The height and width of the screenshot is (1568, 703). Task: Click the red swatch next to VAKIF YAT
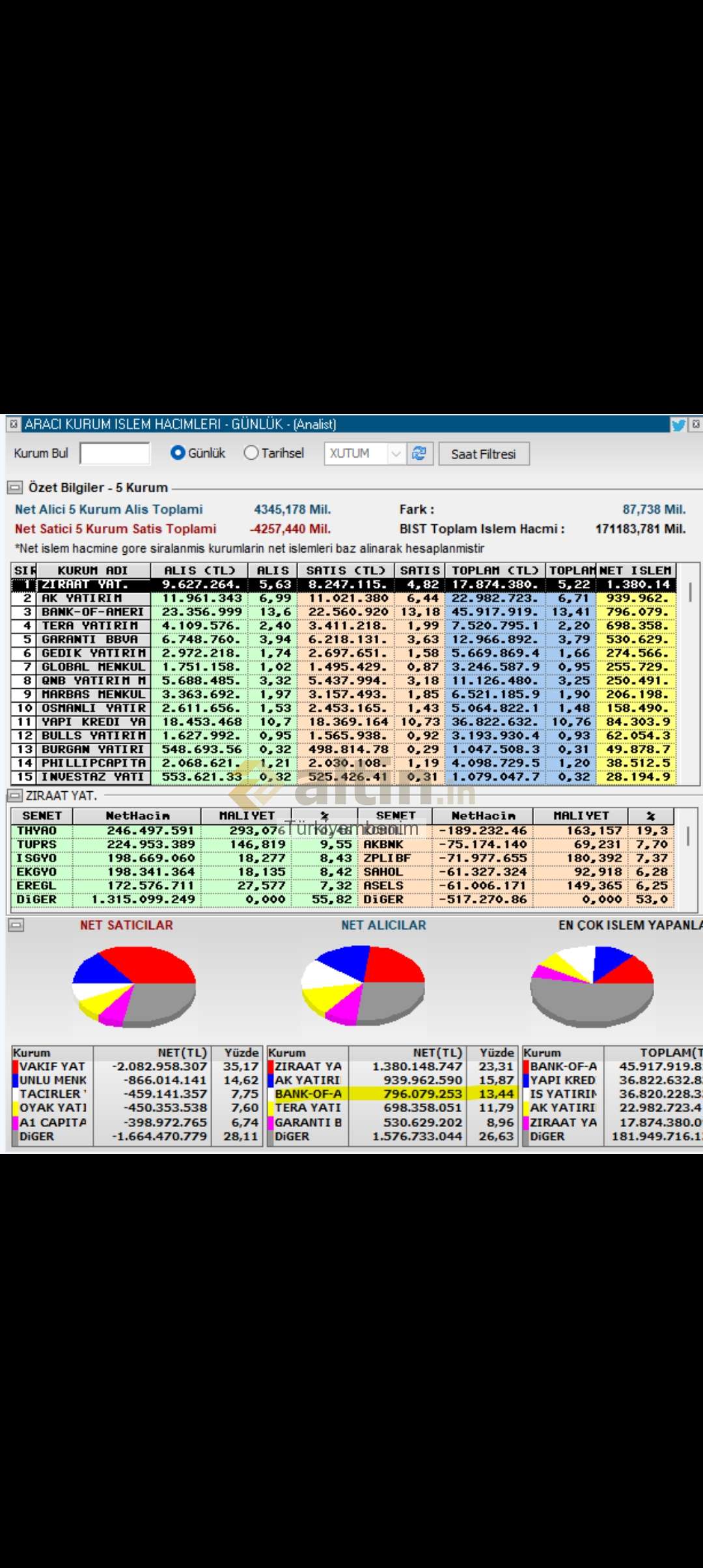15,1067
